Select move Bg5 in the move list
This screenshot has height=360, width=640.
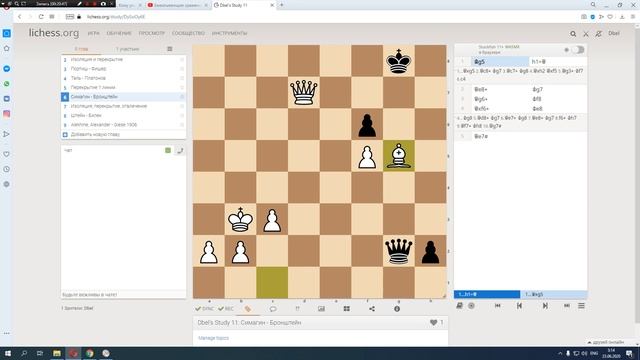tap(500, 62)
